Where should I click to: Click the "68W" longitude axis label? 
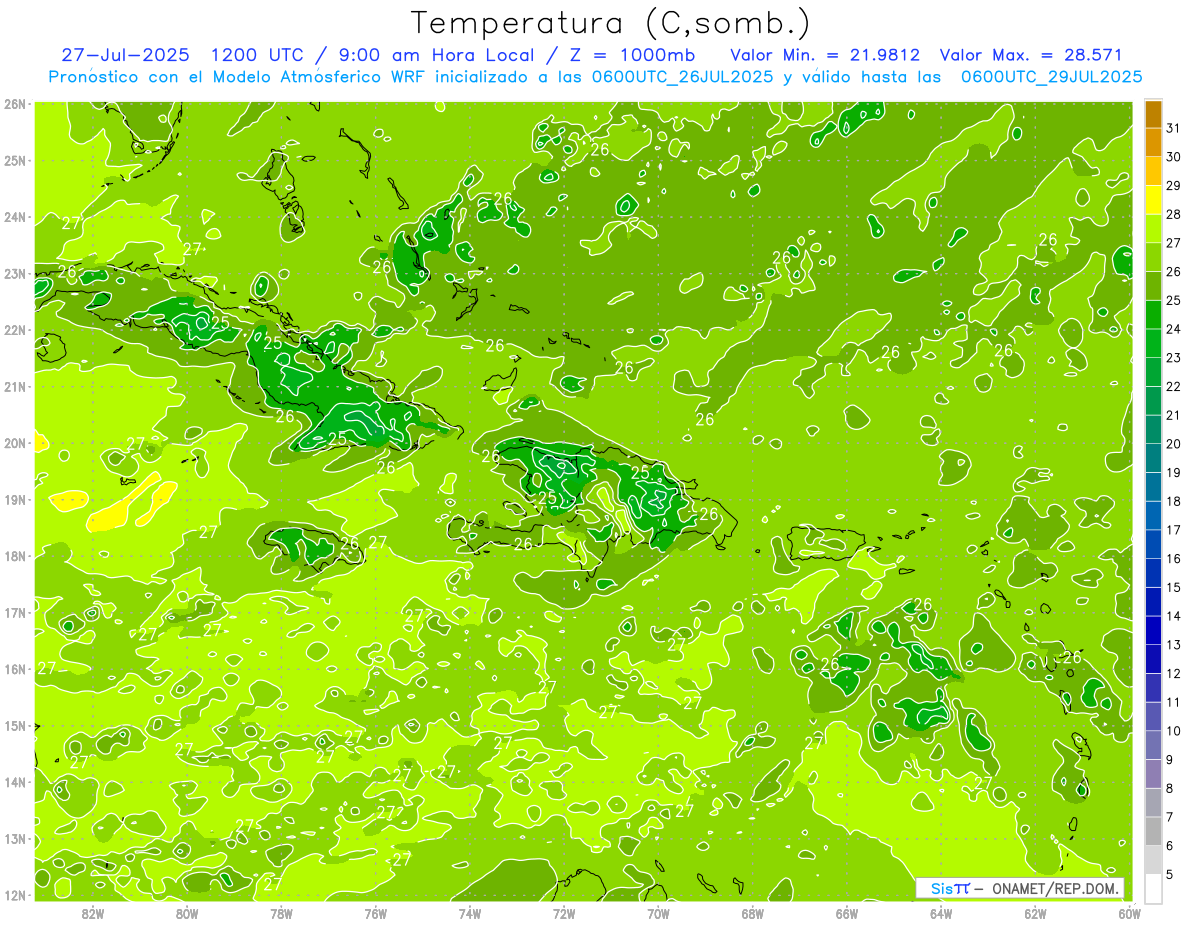tap(753, 913)
